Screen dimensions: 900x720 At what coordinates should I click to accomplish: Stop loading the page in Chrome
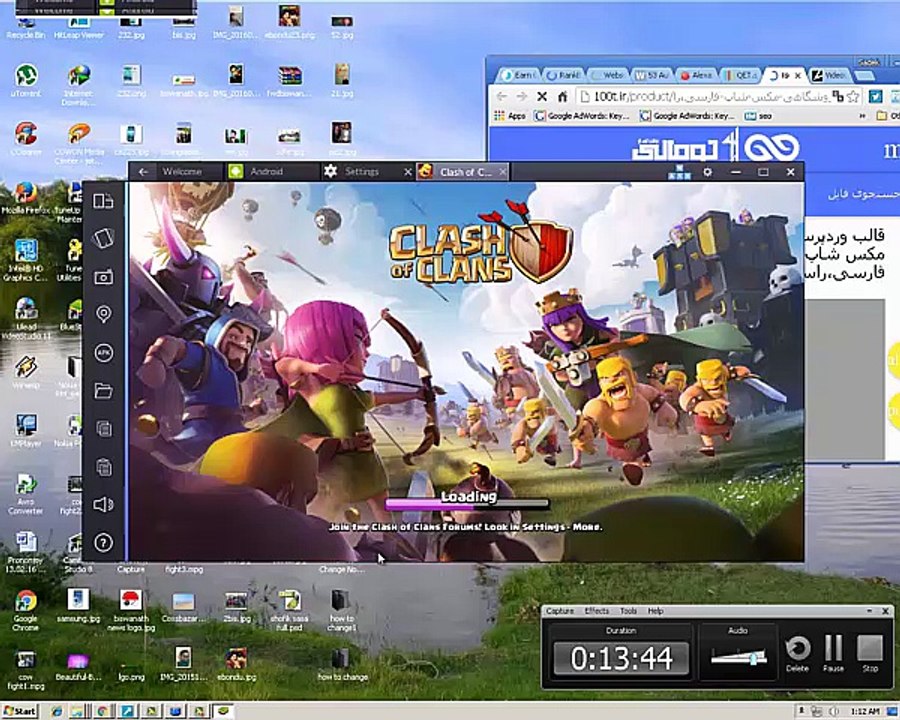541,96
